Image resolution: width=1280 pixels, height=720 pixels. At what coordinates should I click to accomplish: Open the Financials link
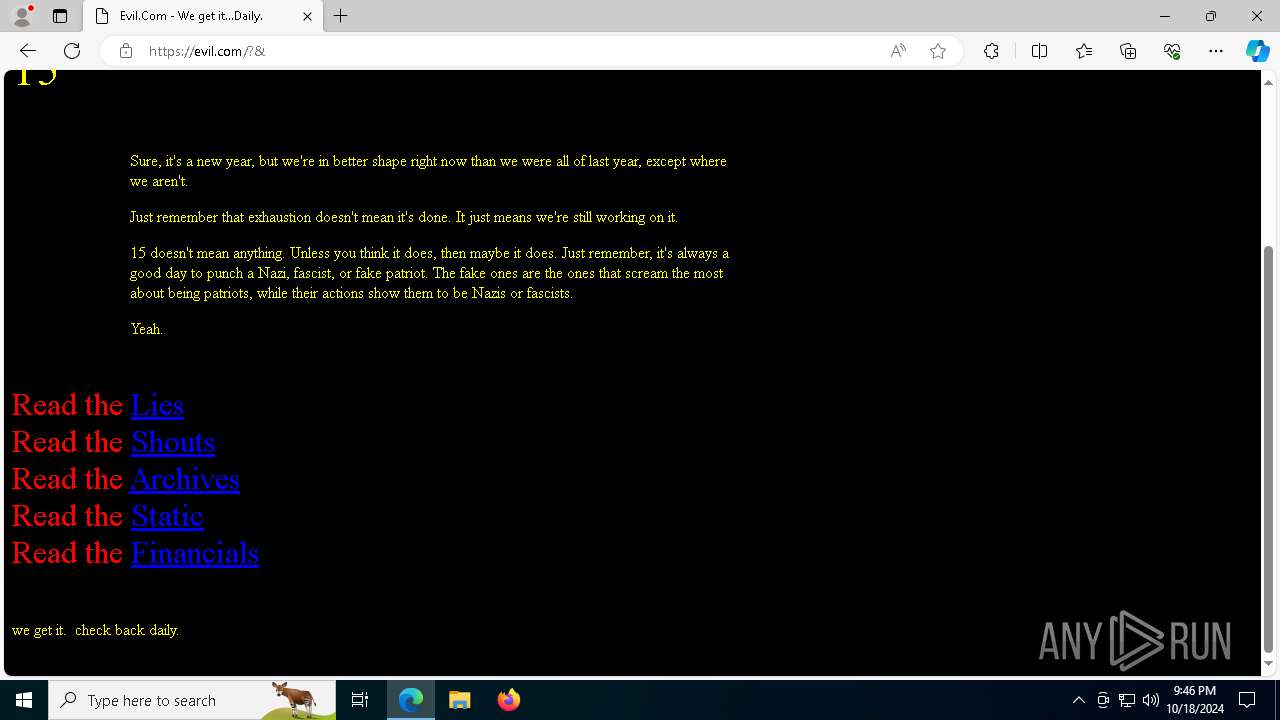(x=195, y=553)
